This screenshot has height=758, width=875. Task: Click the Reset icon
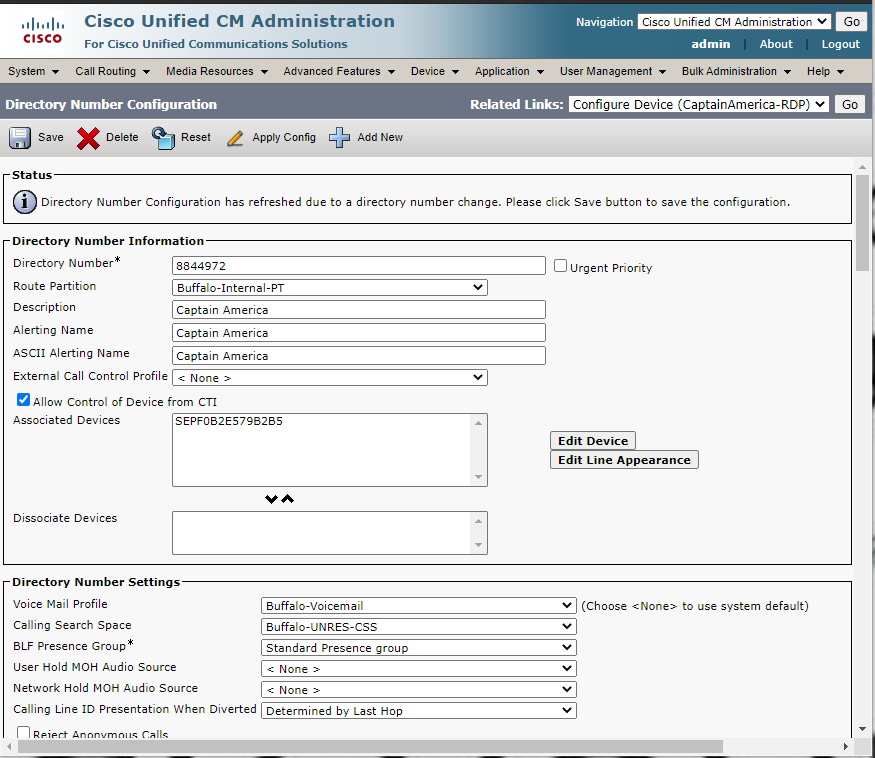pyautogui.click(x=163, y=138)
